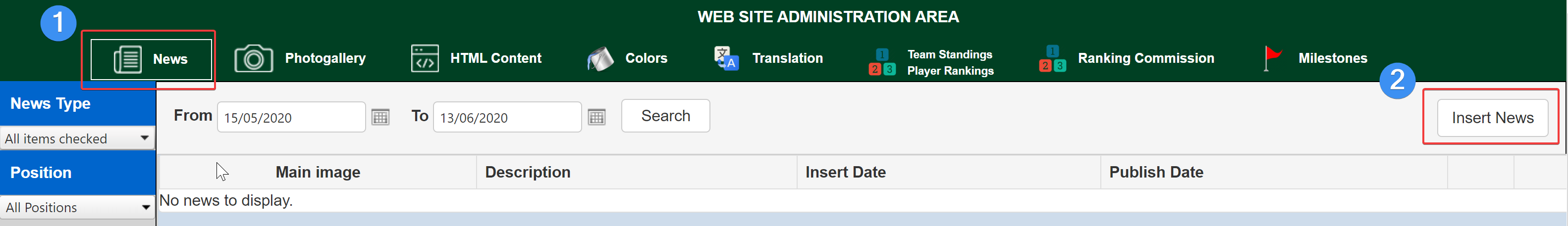This screenshot has height=226, width=1568.
Task: Select the Colors paint bucket icon
Action: point(601,59)
